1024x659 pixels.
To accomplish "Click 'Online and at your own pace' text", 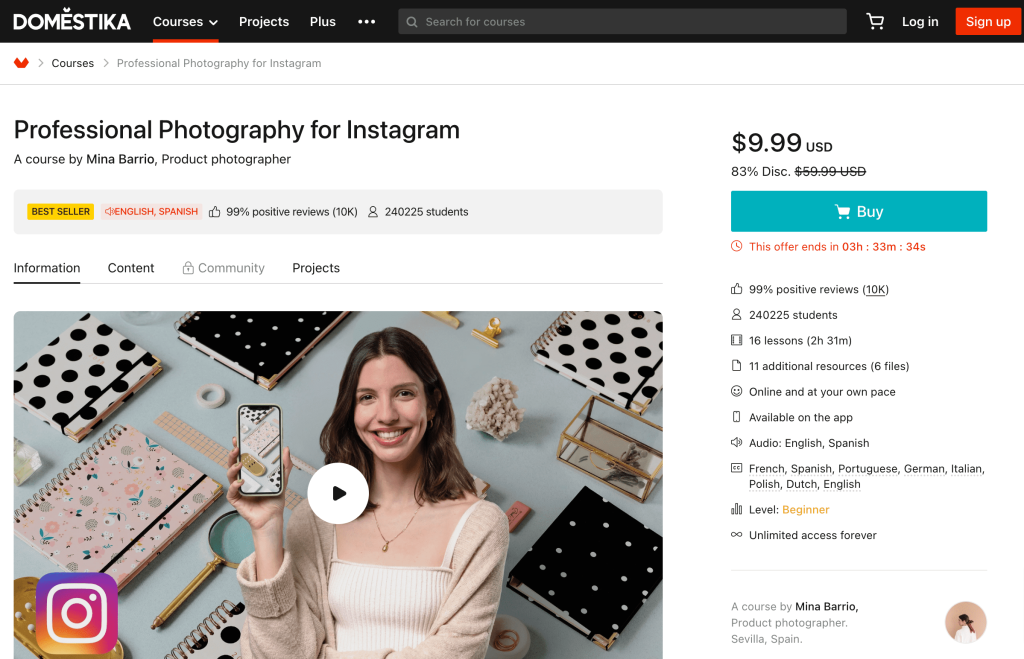I will tap(822, 392).
